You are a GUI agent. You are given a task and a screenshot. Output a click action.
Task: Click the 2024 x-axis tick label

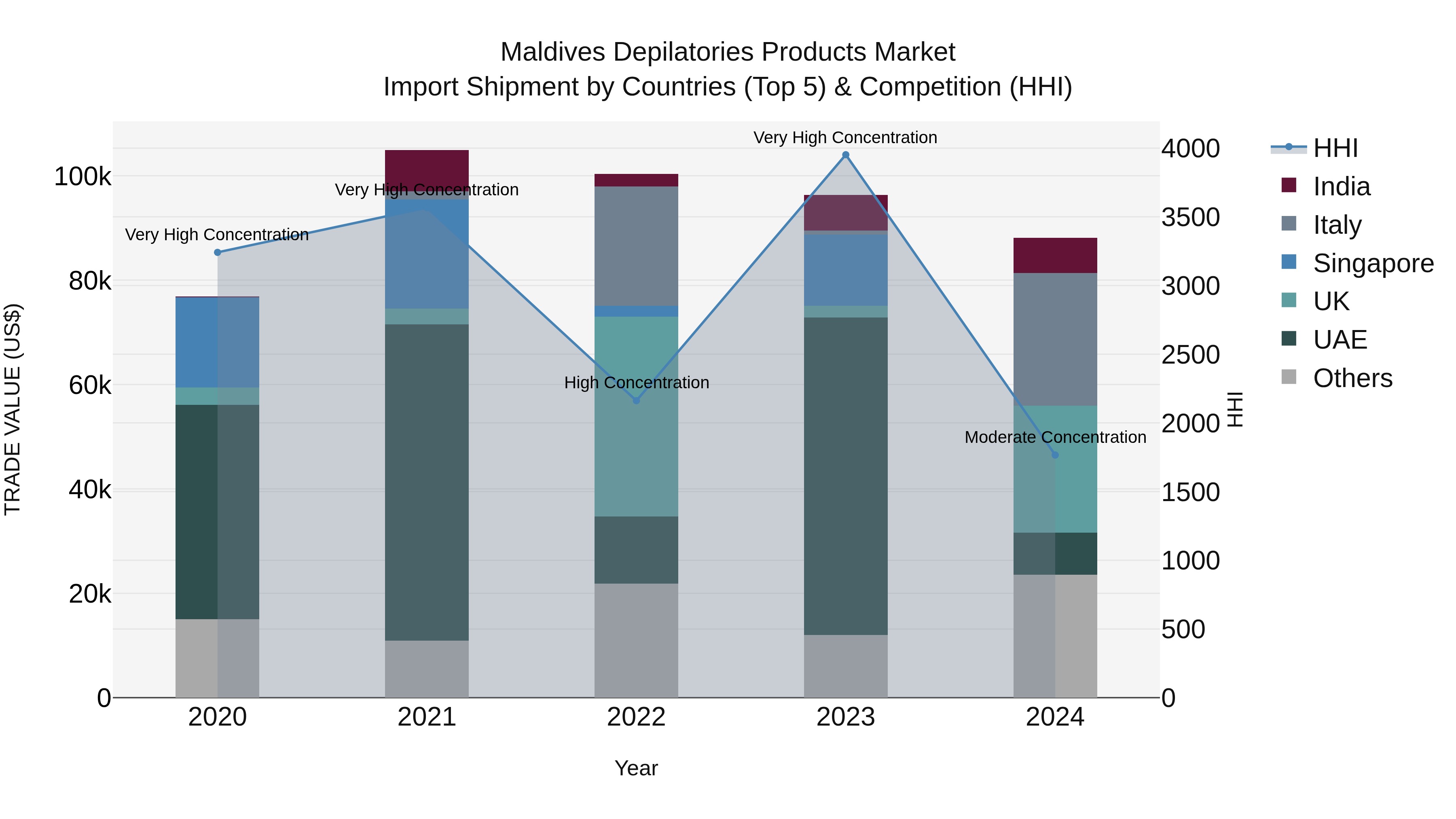(x=1055, y=717)
